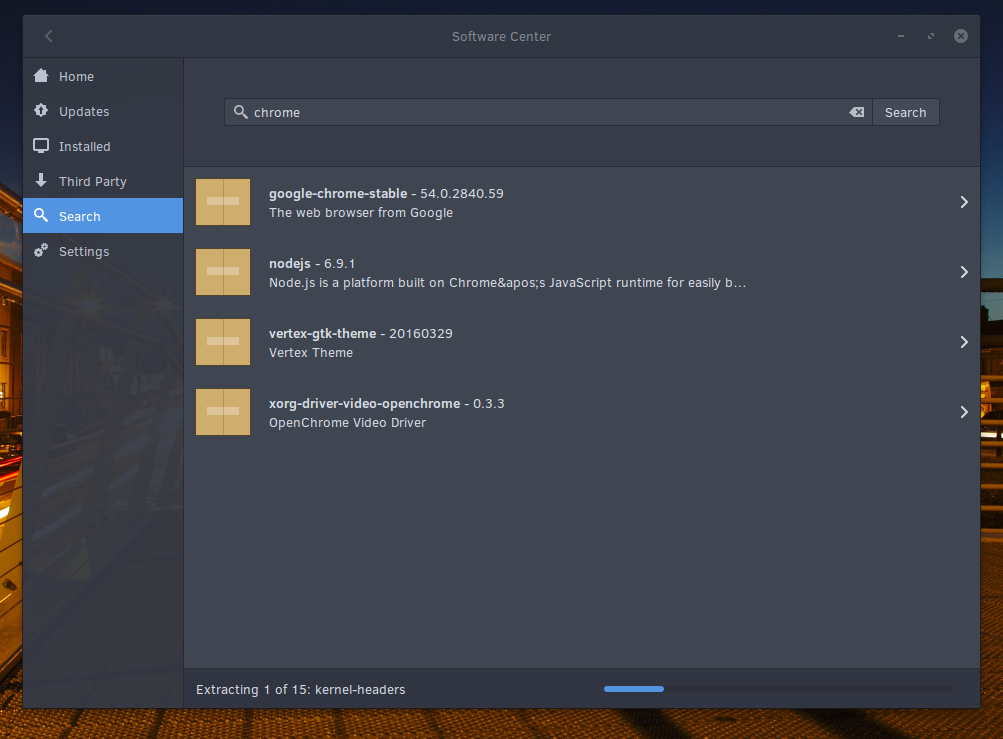Select xorg-driver-video-openchrome - 0.3.3 title
Viewport: 1003px width, 739px height.
[x=386, y=404]
